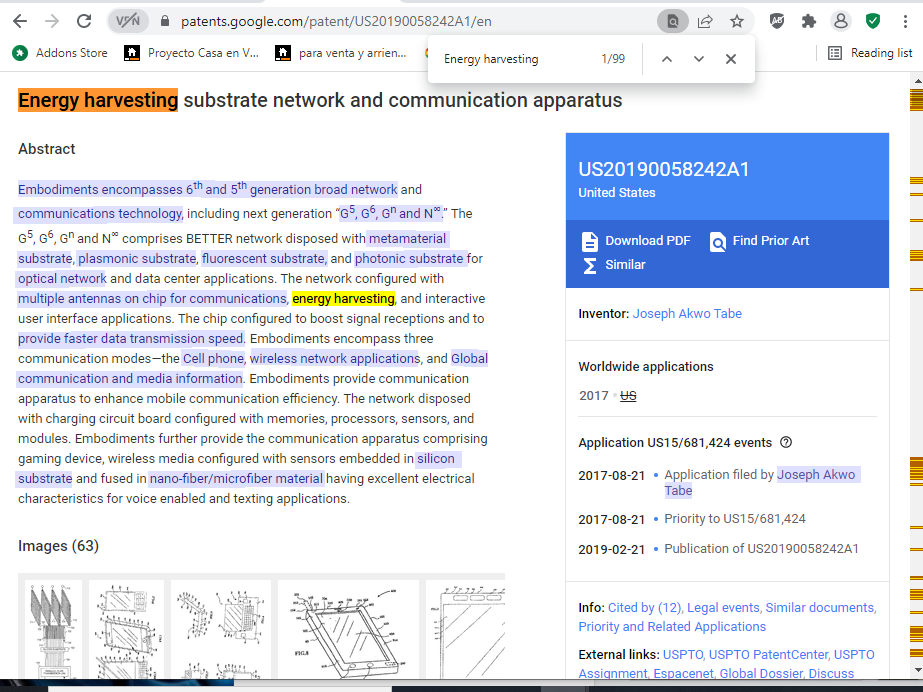The image size is (923, 692).
Task: Click Find Prior Art button
Action: pyautogui.click(x=760, y=241)
